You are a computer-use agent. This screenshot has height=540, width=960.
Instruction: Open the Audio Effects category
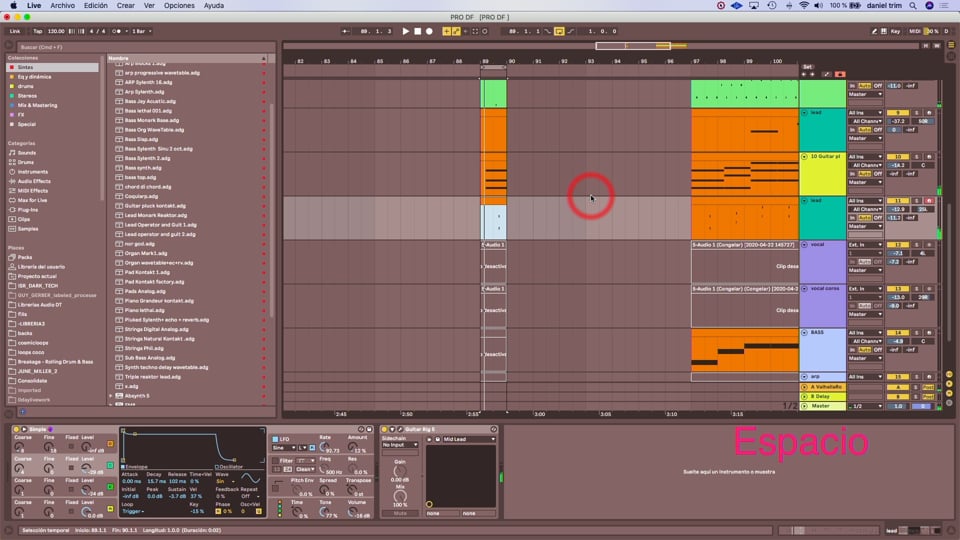[x=34, y=181]
